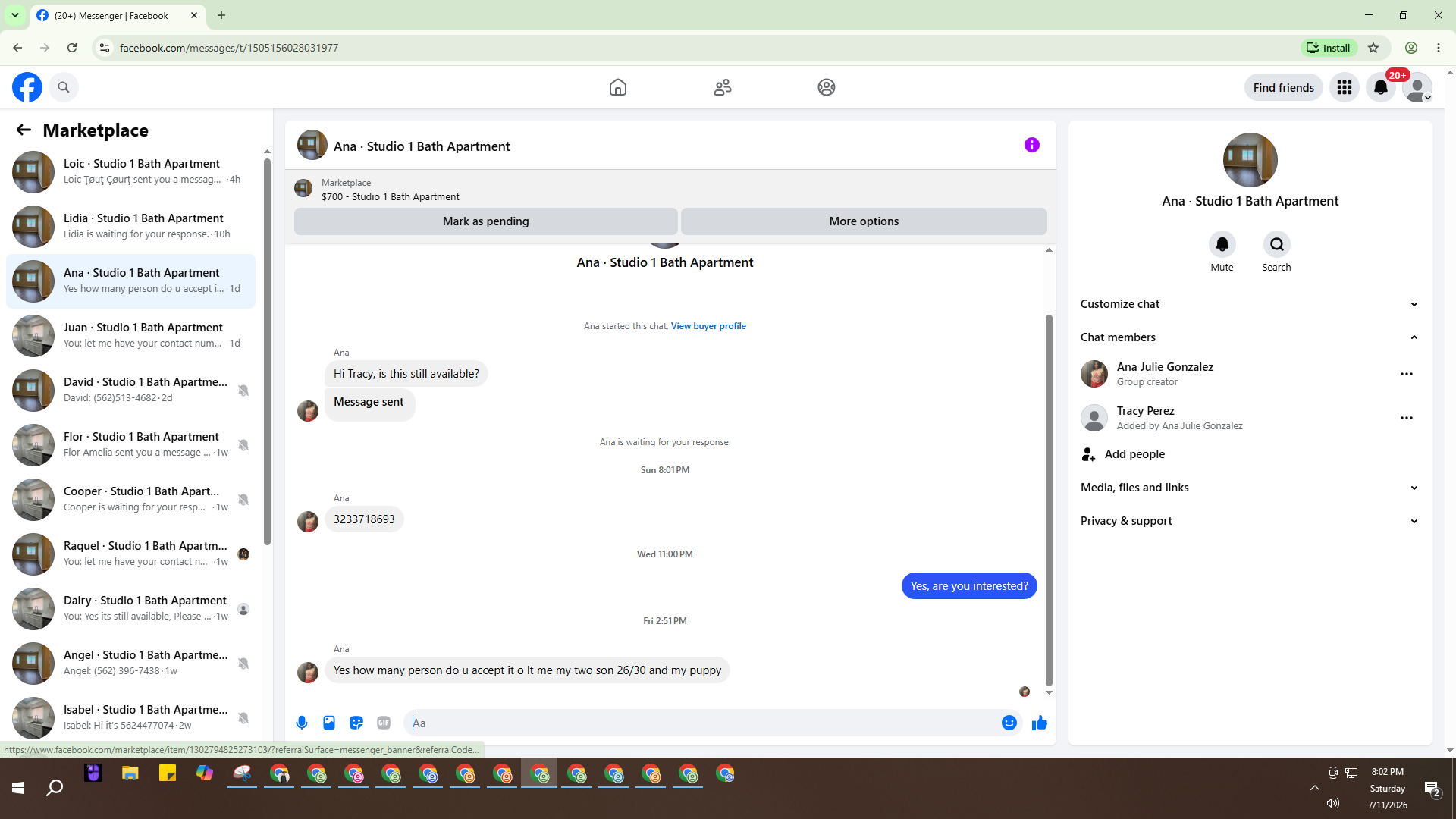The image size is (1456, 819).
Task: Open the Cooper Studio 1 Bath Apartment chat
Action: tap(130, 500)
